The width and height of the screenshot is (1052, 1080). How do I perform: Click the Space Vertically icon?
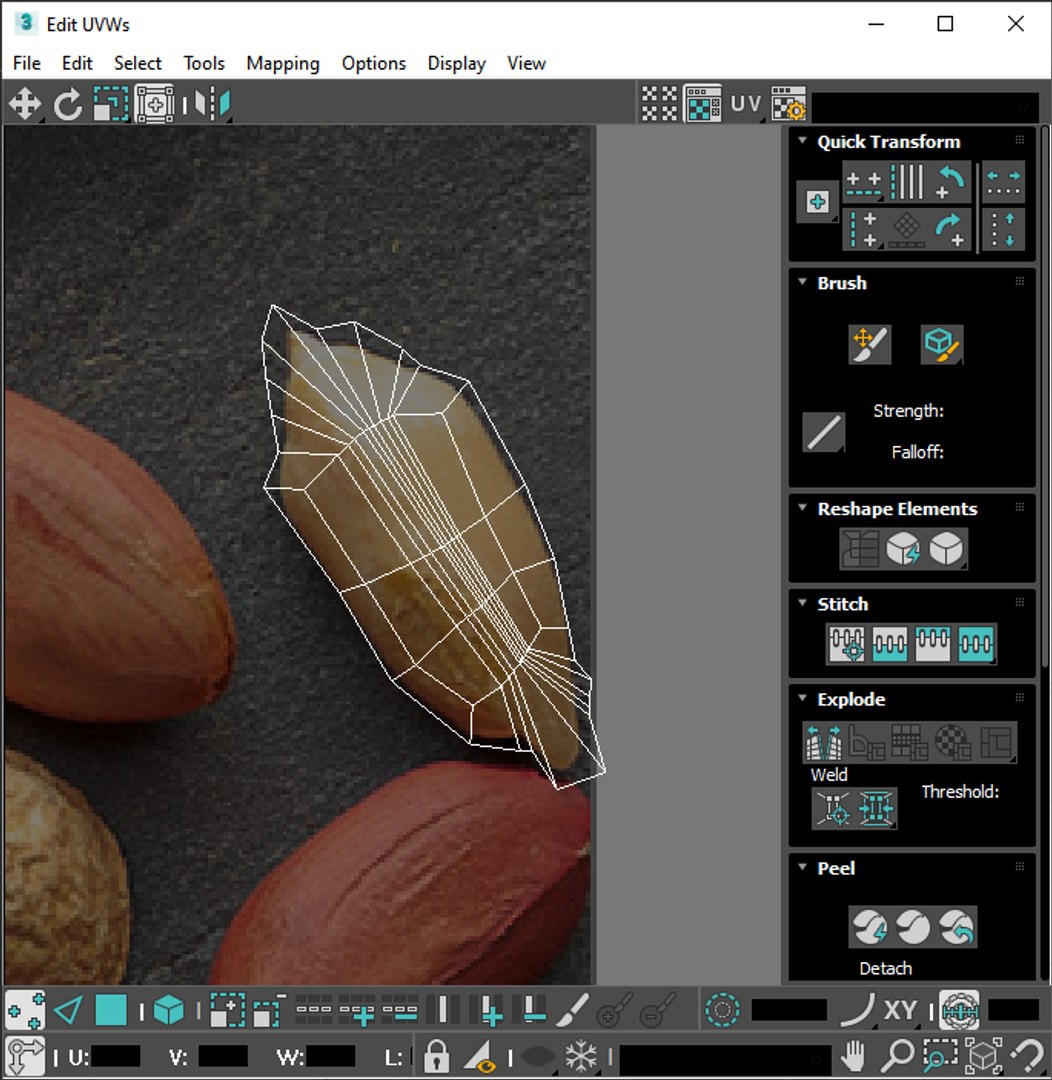click(x=1002, y=230)
